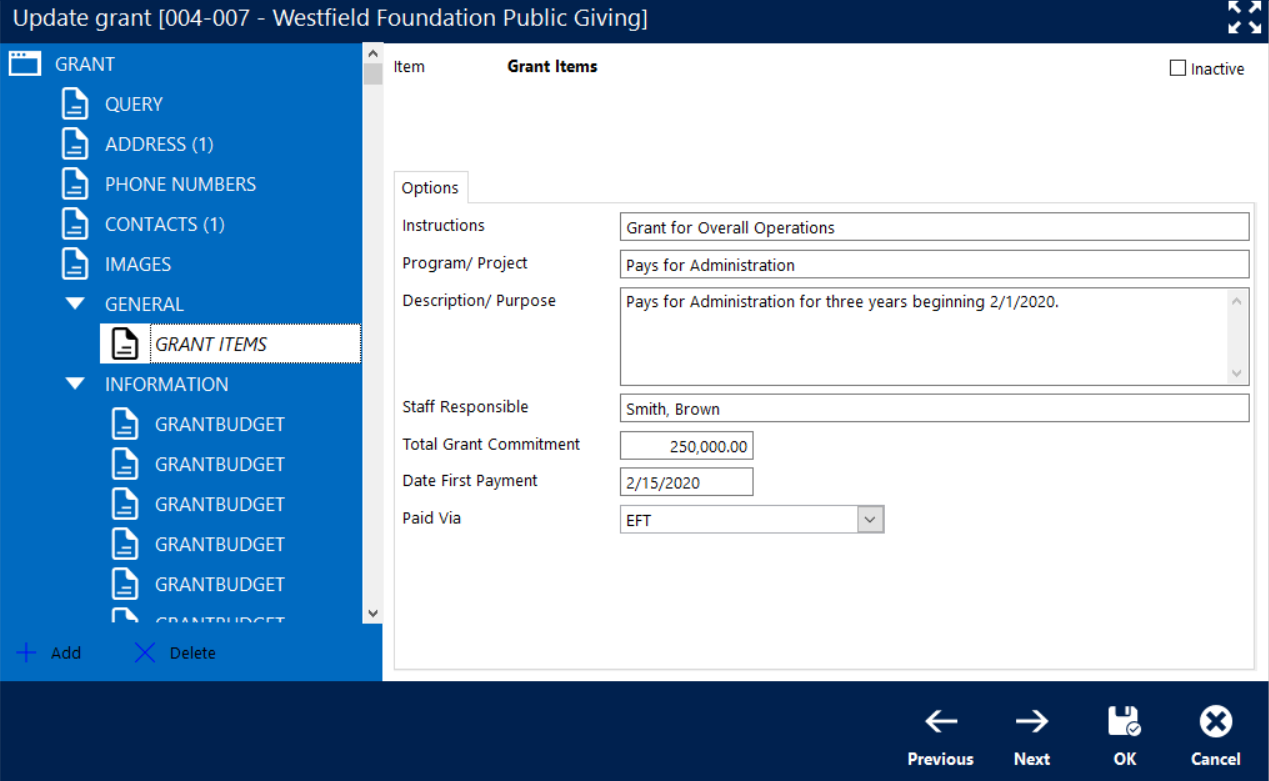The width and height of the screenshot is (1269, 781).
Task: Select the Options tab
Action: 430,188
